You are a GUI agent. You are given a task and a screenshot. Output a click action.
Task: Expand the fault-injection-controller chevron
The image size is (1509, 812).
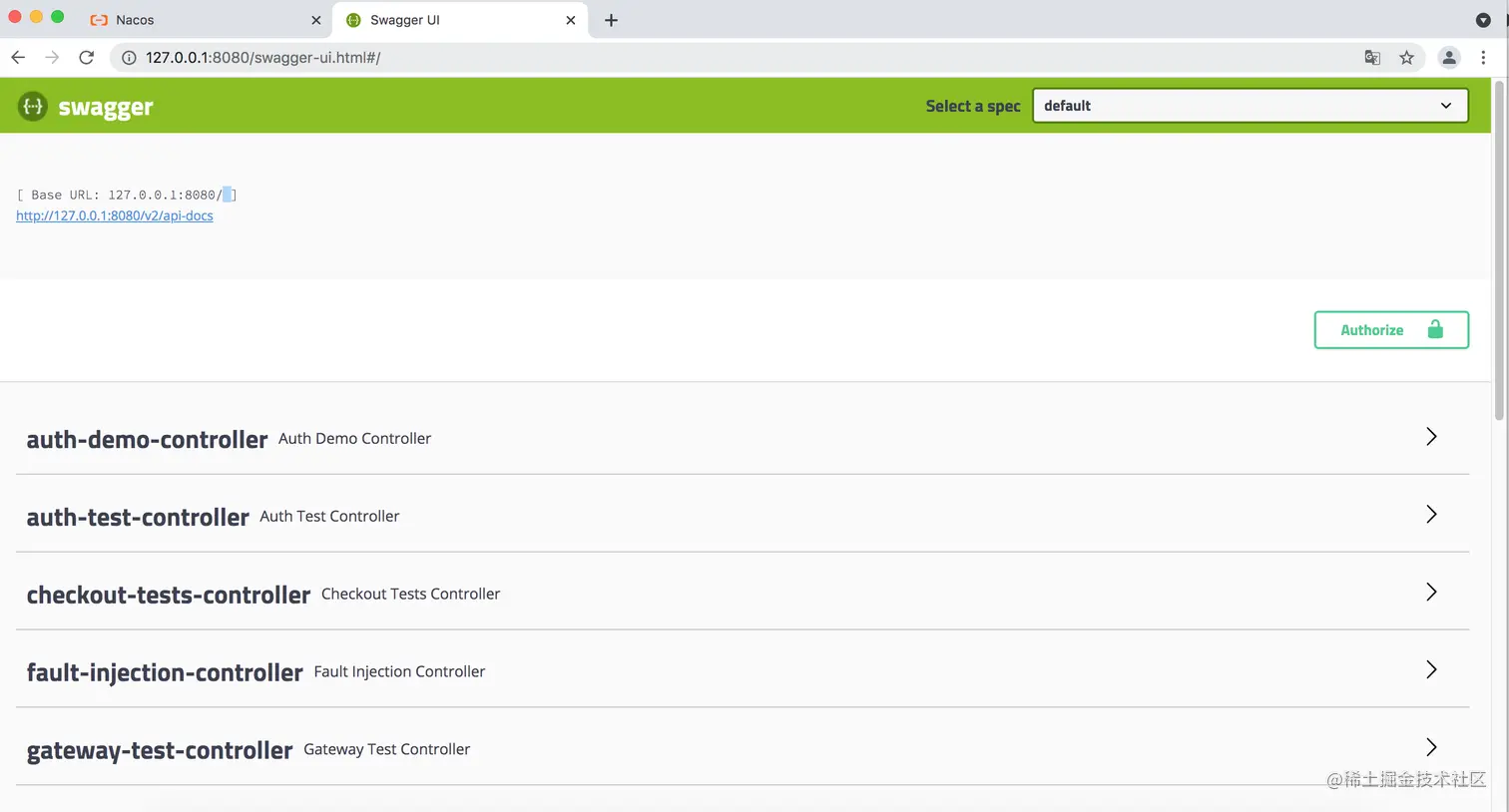pos(1431,670)
